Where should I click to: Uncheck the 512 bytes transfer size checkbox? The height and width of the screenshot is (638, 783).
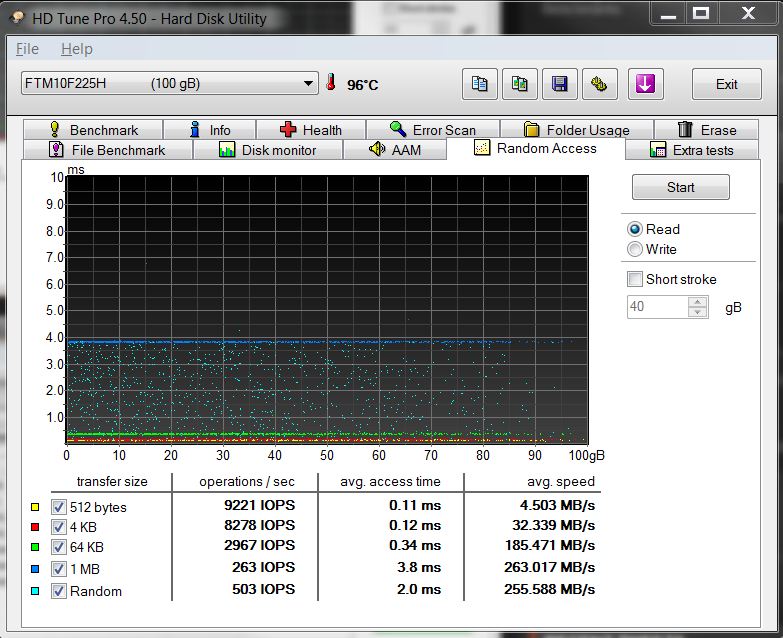pyautogui.click(x=59, y=507)
